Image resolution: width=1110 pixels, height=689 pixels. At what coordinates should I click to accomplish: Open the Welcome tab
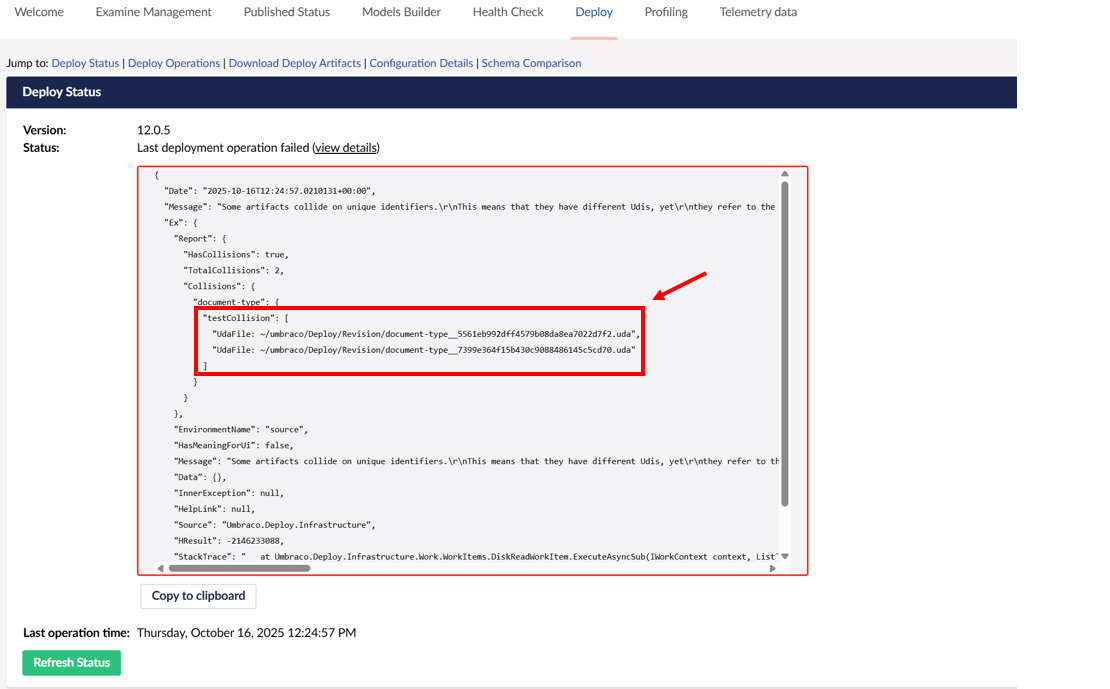[40, 12]
